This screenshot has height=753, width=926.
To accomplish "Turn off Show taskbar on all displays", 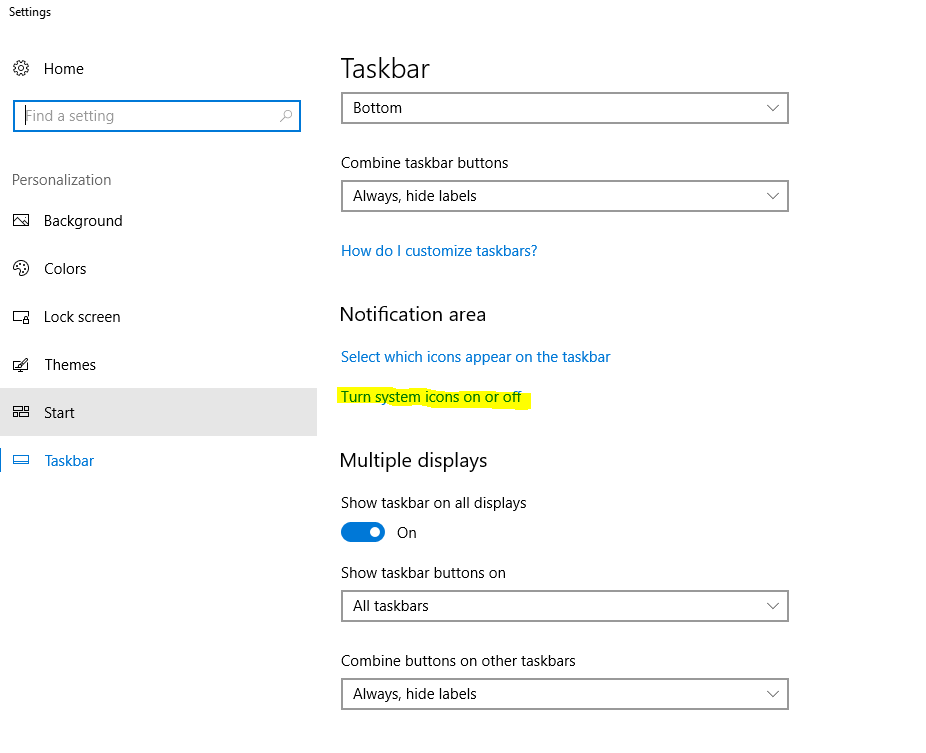I will tap(363, 532).
